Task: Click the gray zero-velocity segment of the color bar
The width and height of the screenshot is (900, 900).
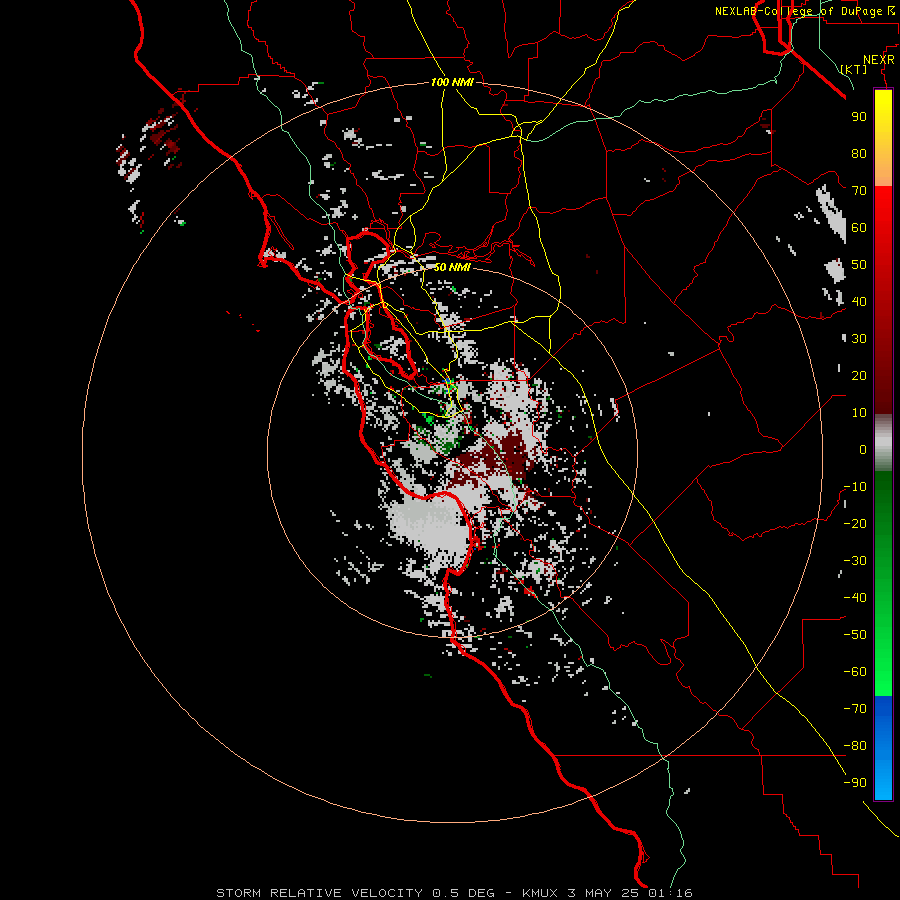Action: point(883,443)
